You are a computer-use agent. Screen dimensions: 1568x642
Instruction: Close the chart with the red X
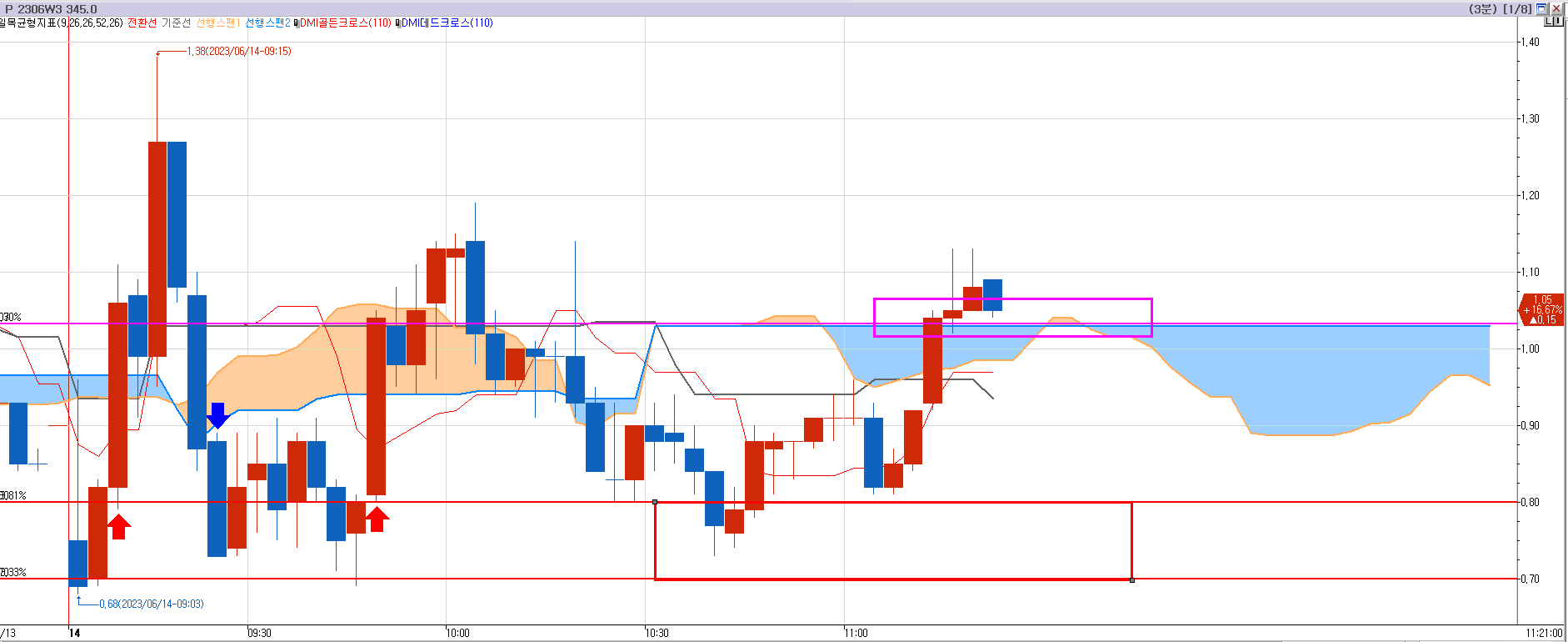point(1556,8)
